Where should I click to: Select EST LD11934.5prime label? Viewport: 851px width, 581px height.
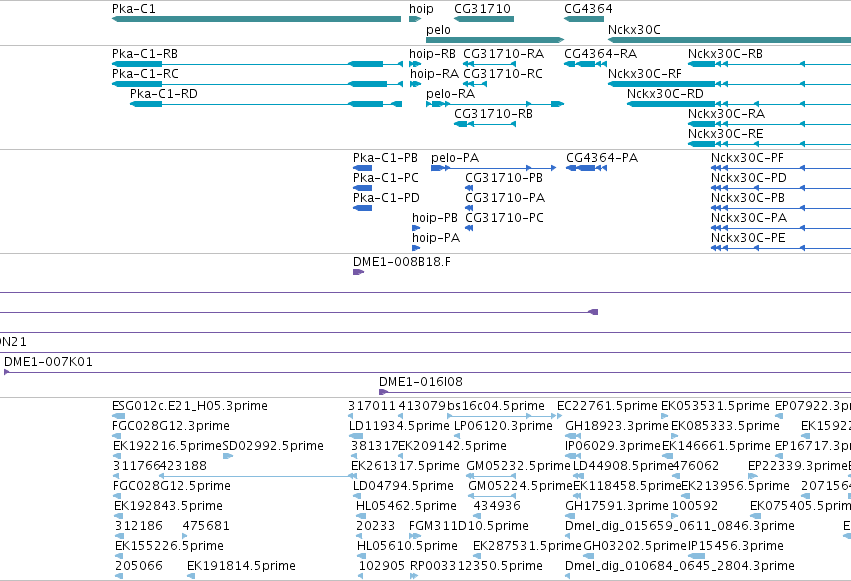(x=399, y=426)
